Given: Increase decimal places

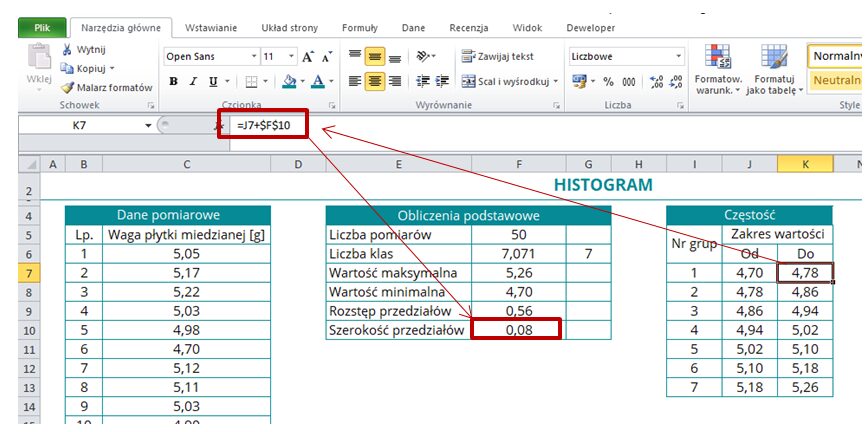Looking at the screenshot, I should (657, 82).
